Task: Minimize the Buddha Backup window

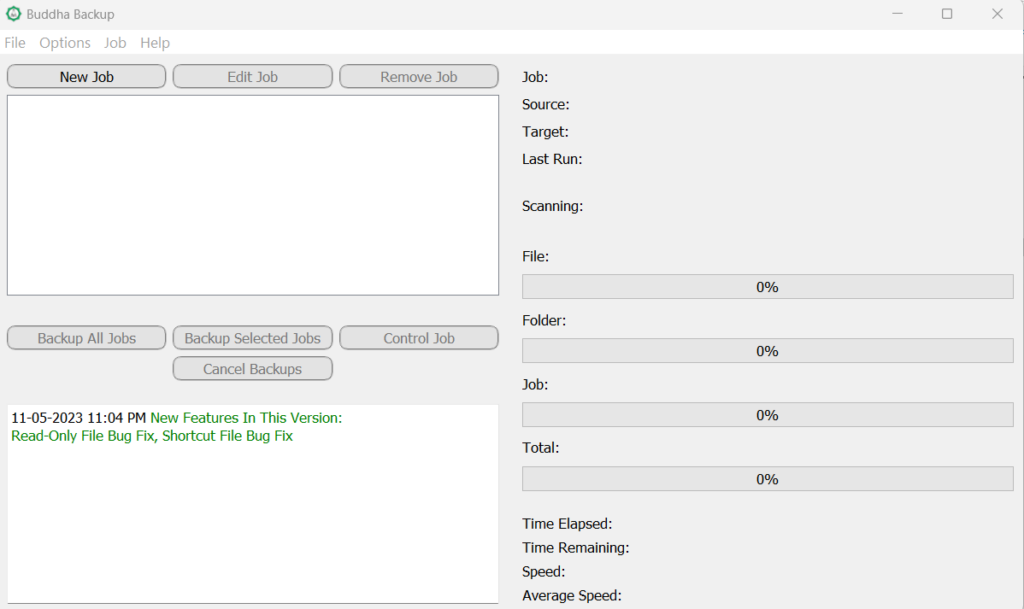Action: coord(896,14)
